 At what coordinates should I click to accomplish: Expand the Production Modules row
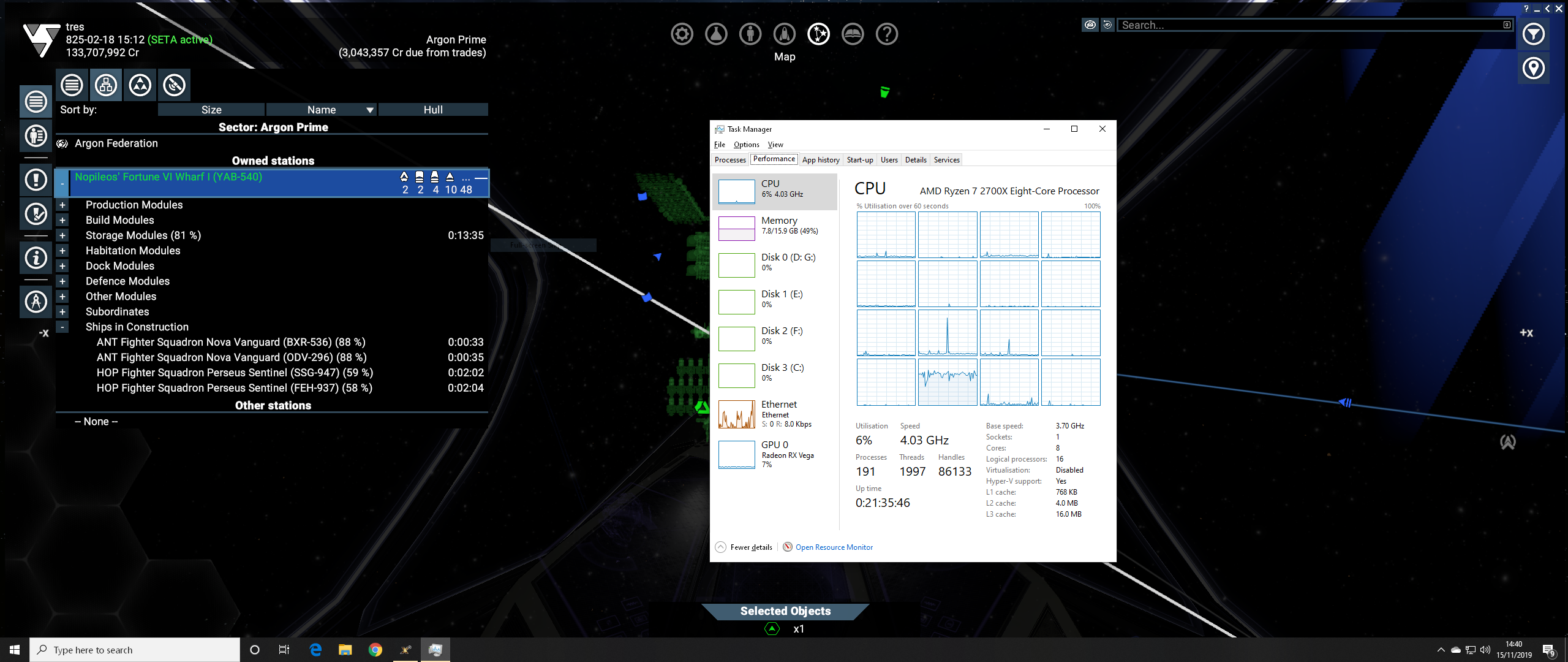pos(62,205)
